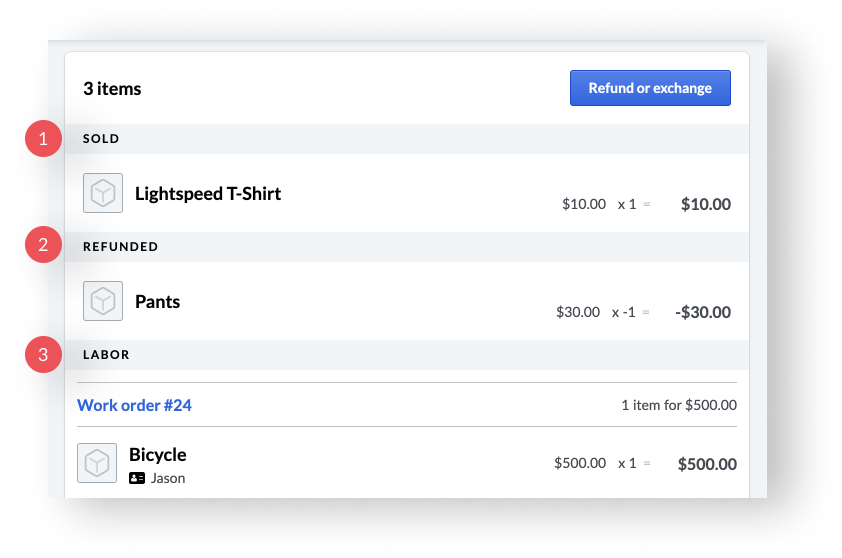Click the Pants product placeholder icon
The height and width of the screenshot is (558, 842).
(103, 301)
